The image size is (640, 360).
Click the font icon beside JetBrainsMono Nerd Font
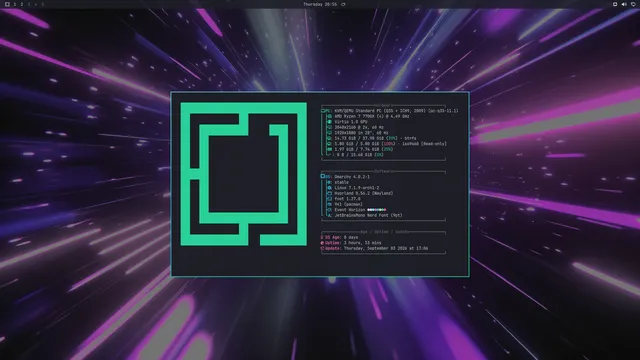[x=329, y=215]
